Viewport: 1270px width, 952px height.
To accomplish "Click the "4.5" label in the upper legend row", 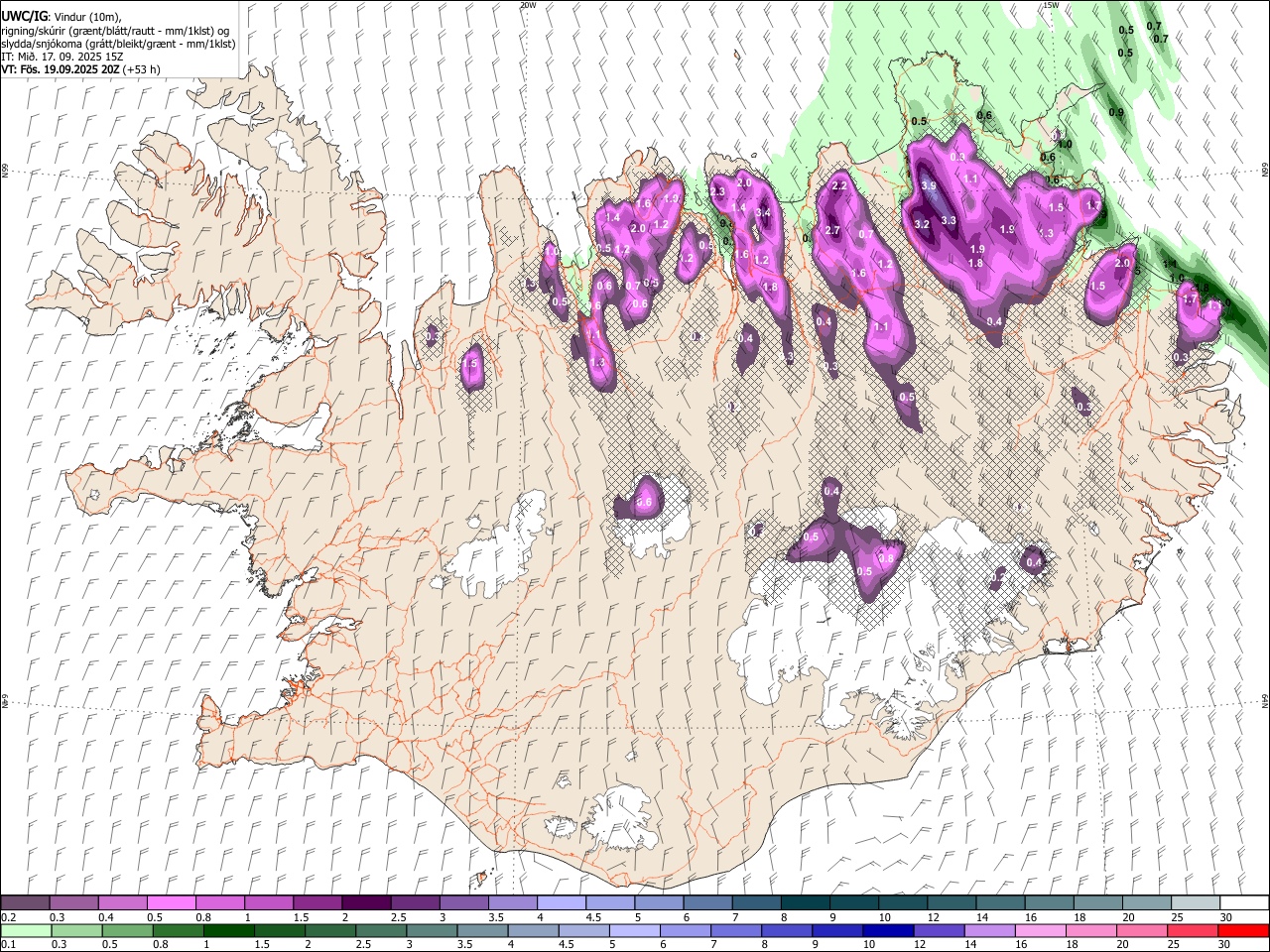I will pos(593,917).
